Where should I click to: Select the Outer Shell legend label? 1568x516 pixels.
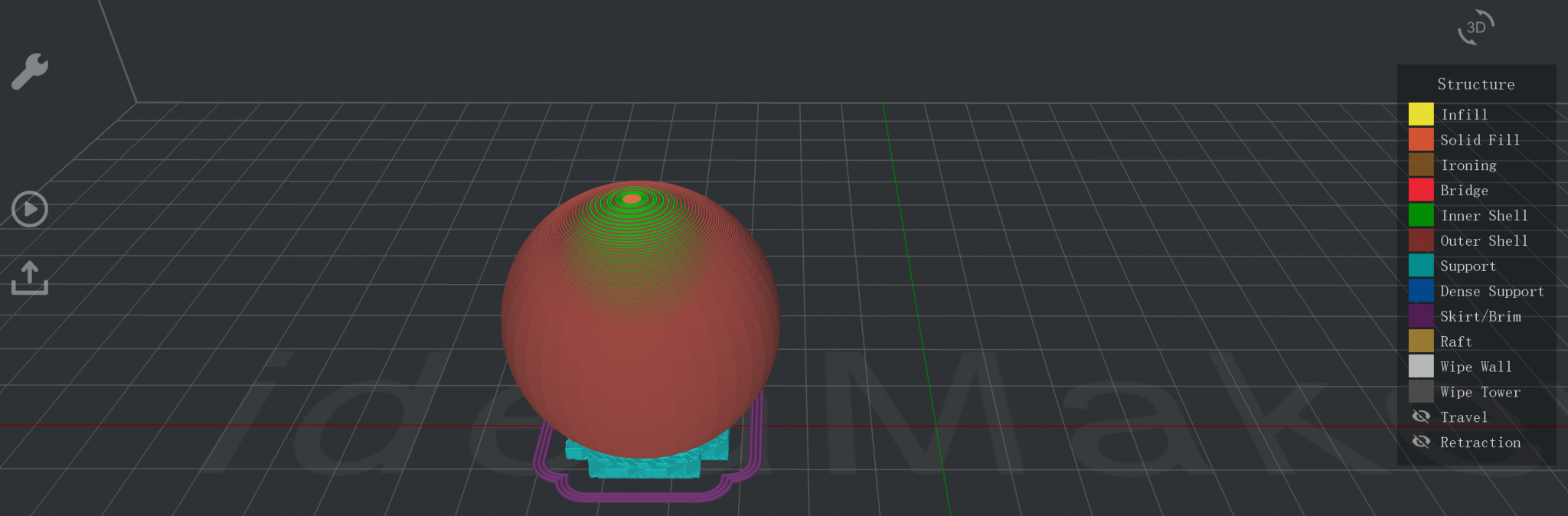point(1484,241)
